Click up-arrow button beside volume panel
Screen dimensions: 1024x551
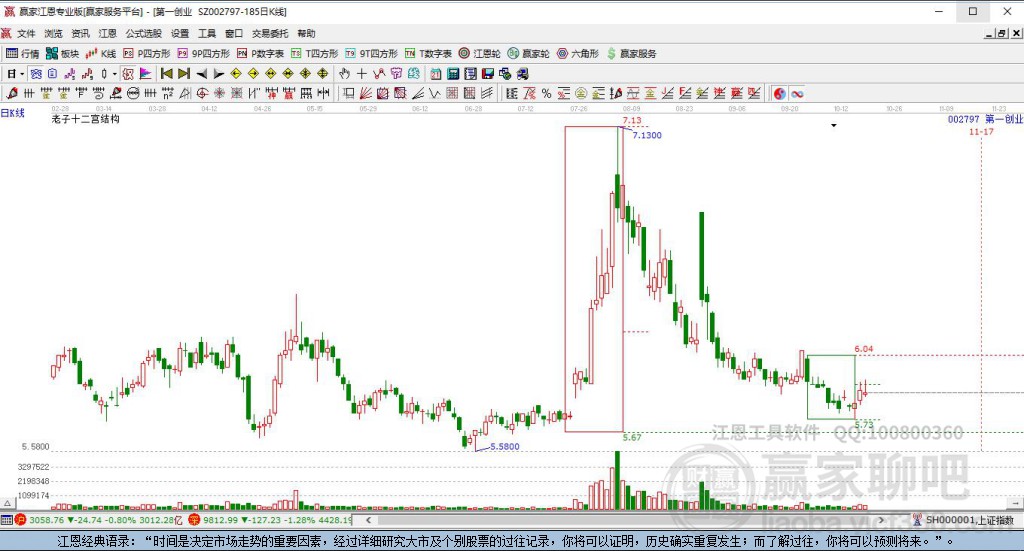click(x=7, y=503)
